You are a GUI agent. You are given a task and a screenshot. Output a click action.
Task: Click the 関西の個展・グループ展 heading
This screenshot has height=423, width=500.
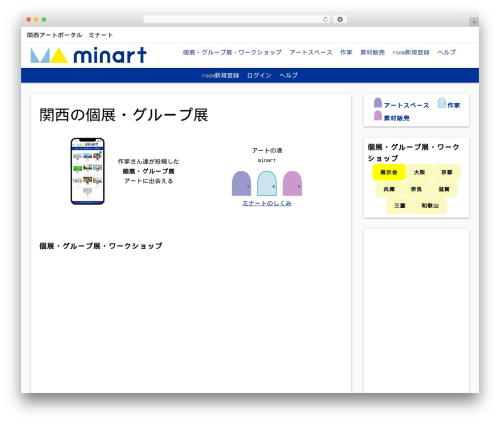pos(124,115)
